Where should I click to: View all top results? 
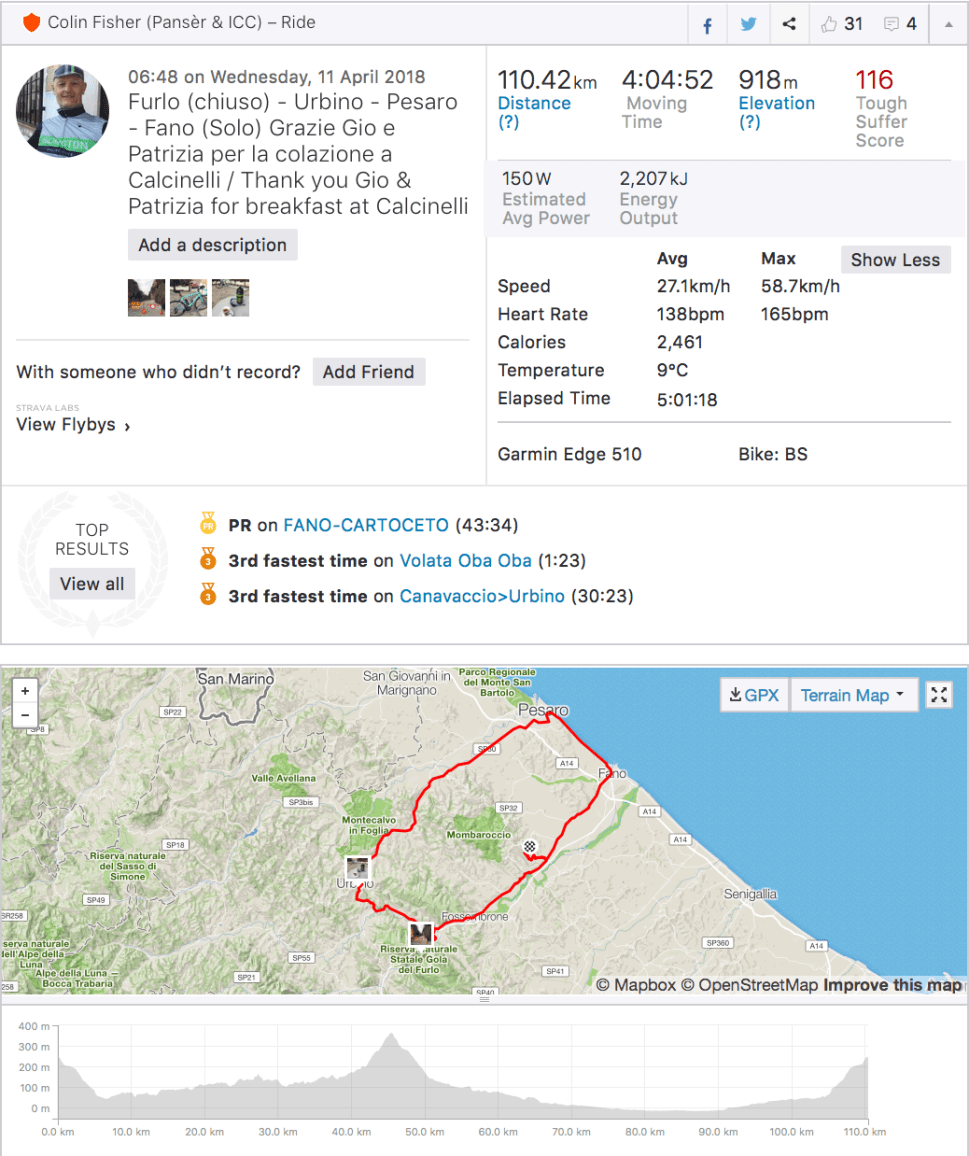pos(92,583)
